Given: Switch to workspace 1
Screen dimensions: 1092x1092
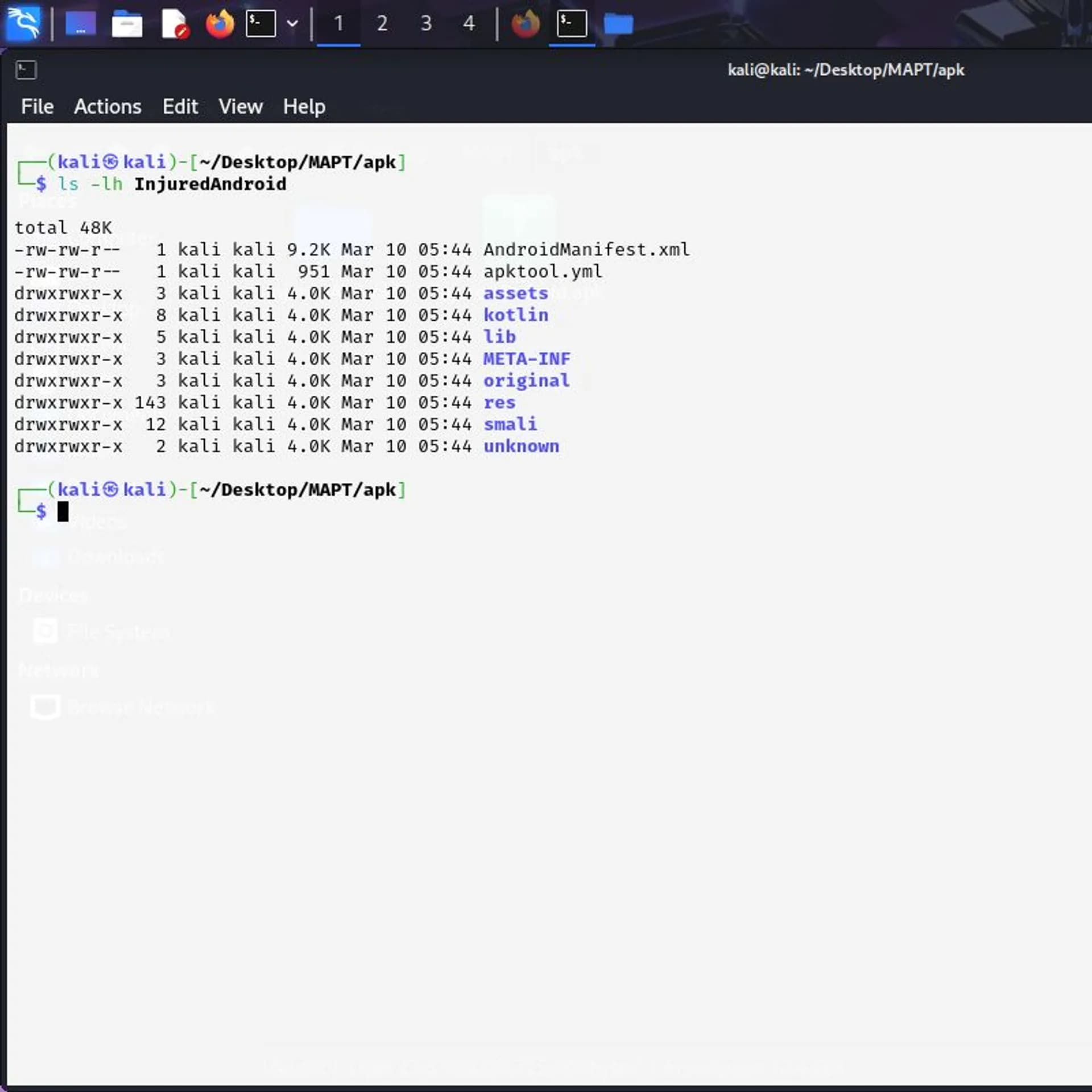Looking at the screenshot, I should click(338, 24).
